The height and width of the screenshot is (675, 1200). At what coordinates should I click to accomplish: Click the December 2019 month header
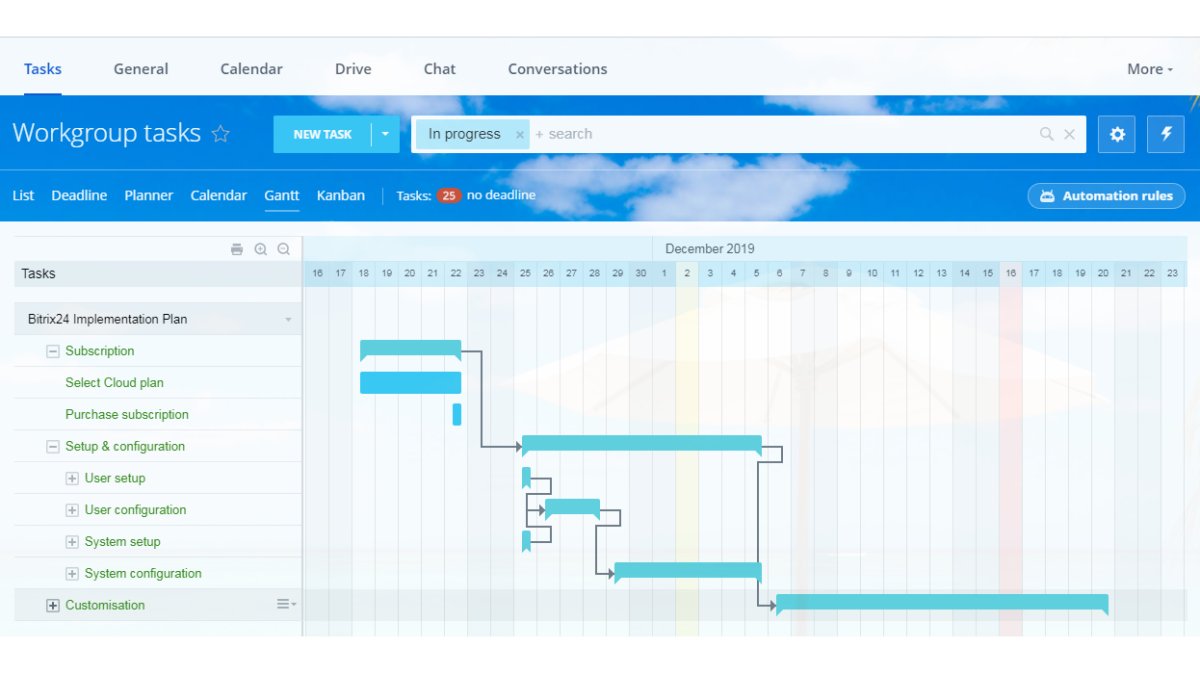[x=710, y=249]
